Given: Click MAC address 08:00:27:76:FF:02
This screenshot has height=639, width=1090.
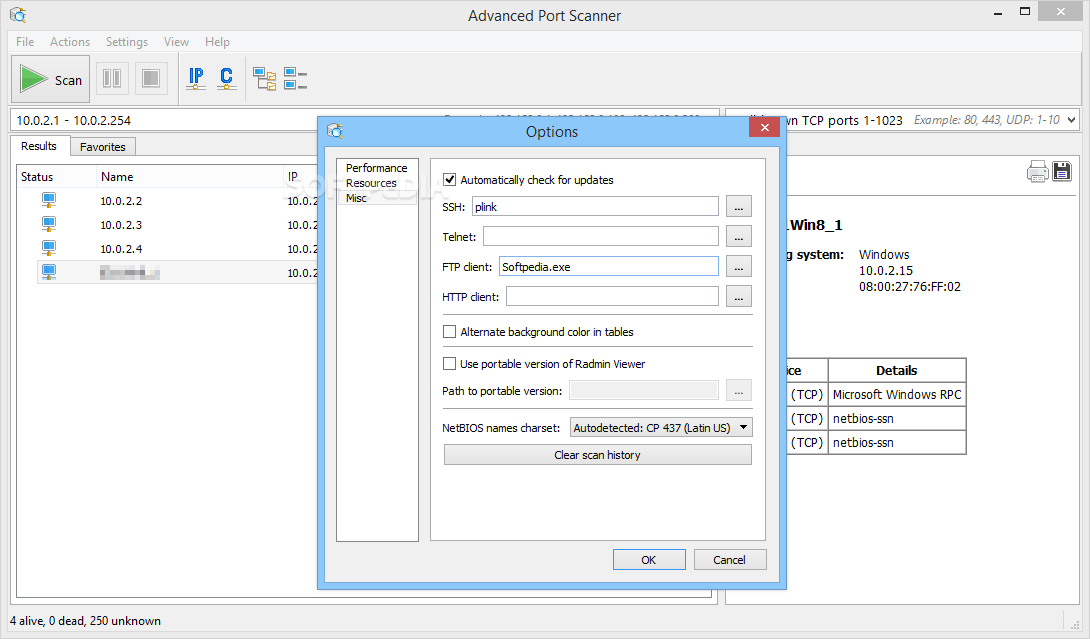Looking at the screenshot, I should pos(909,286).
